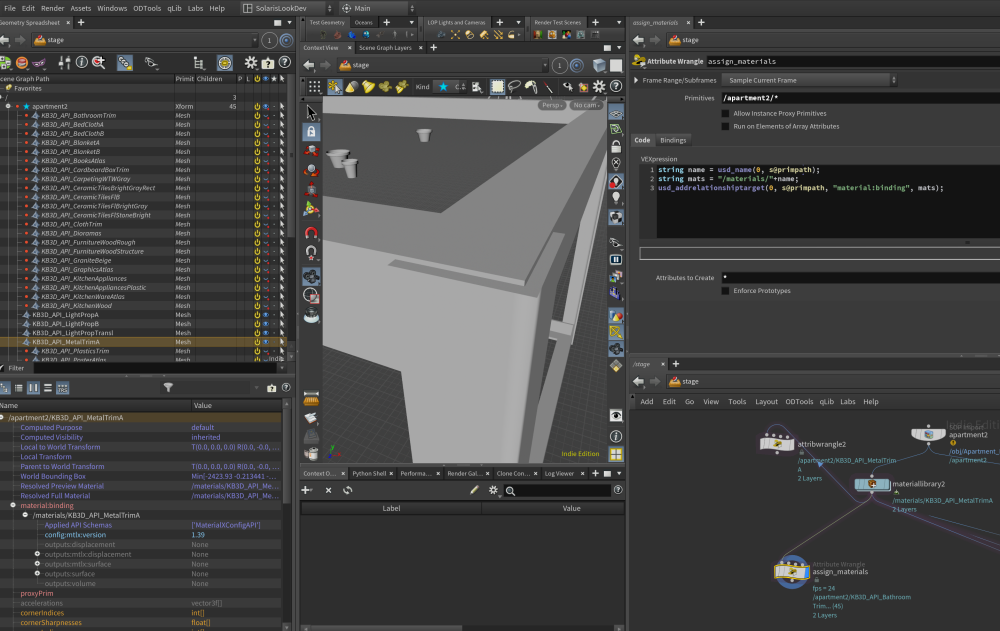
Task: Click the paint brush selection icon
Action: click(530, 87)
